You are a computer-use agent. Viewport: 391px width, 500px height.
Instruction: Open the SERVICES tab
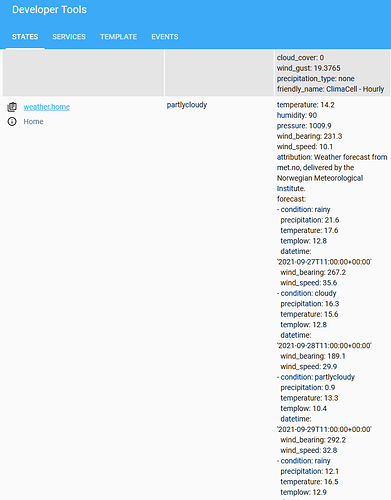tap(69, 37)
